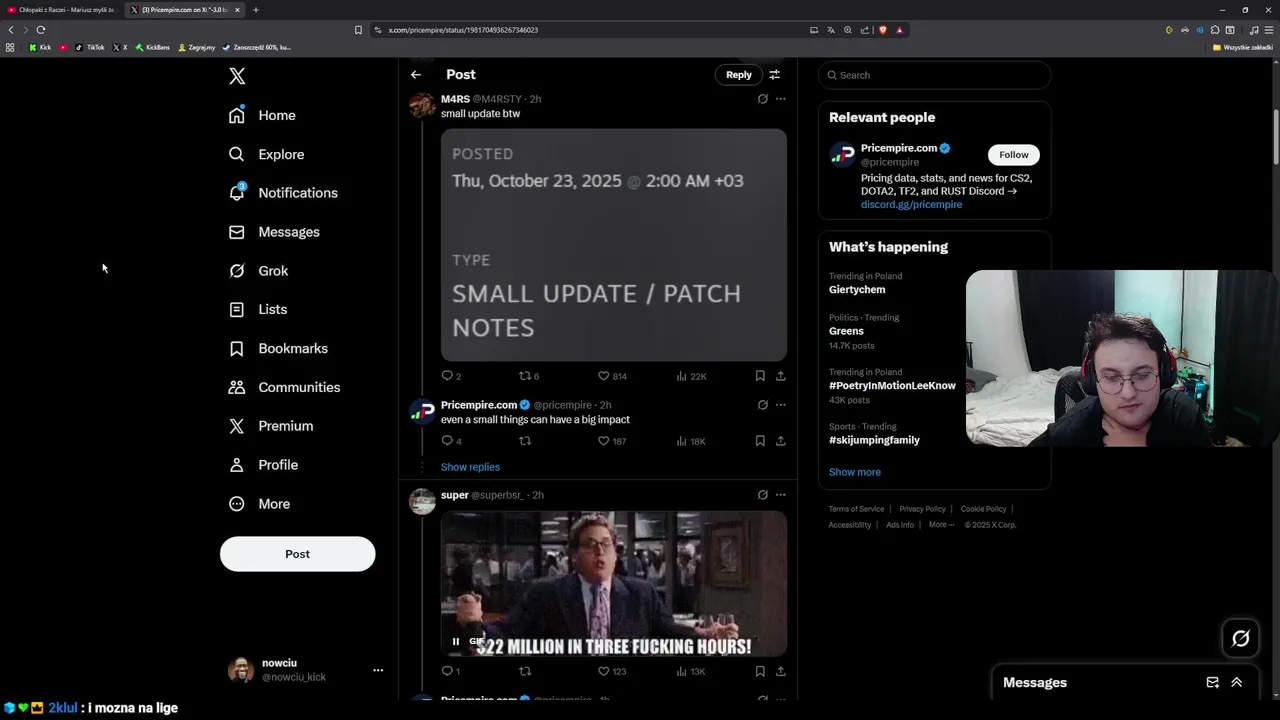Open the floating Grok button
Viewport: 1280px width, 720px height.
[1241, 638]
